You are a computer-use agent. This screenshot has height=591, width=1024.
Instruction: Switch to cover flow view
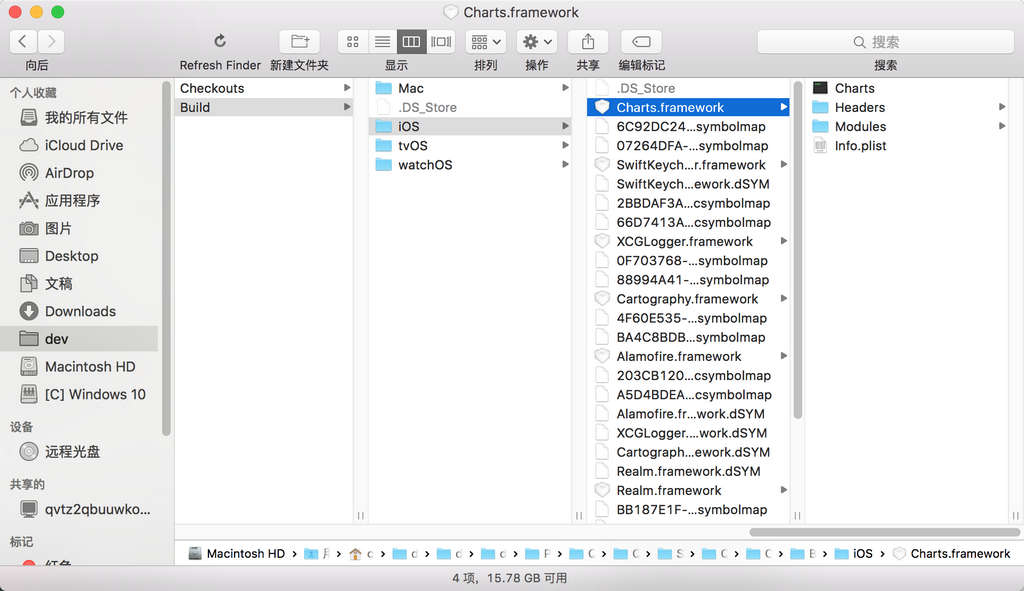click(x=441, y=42)
